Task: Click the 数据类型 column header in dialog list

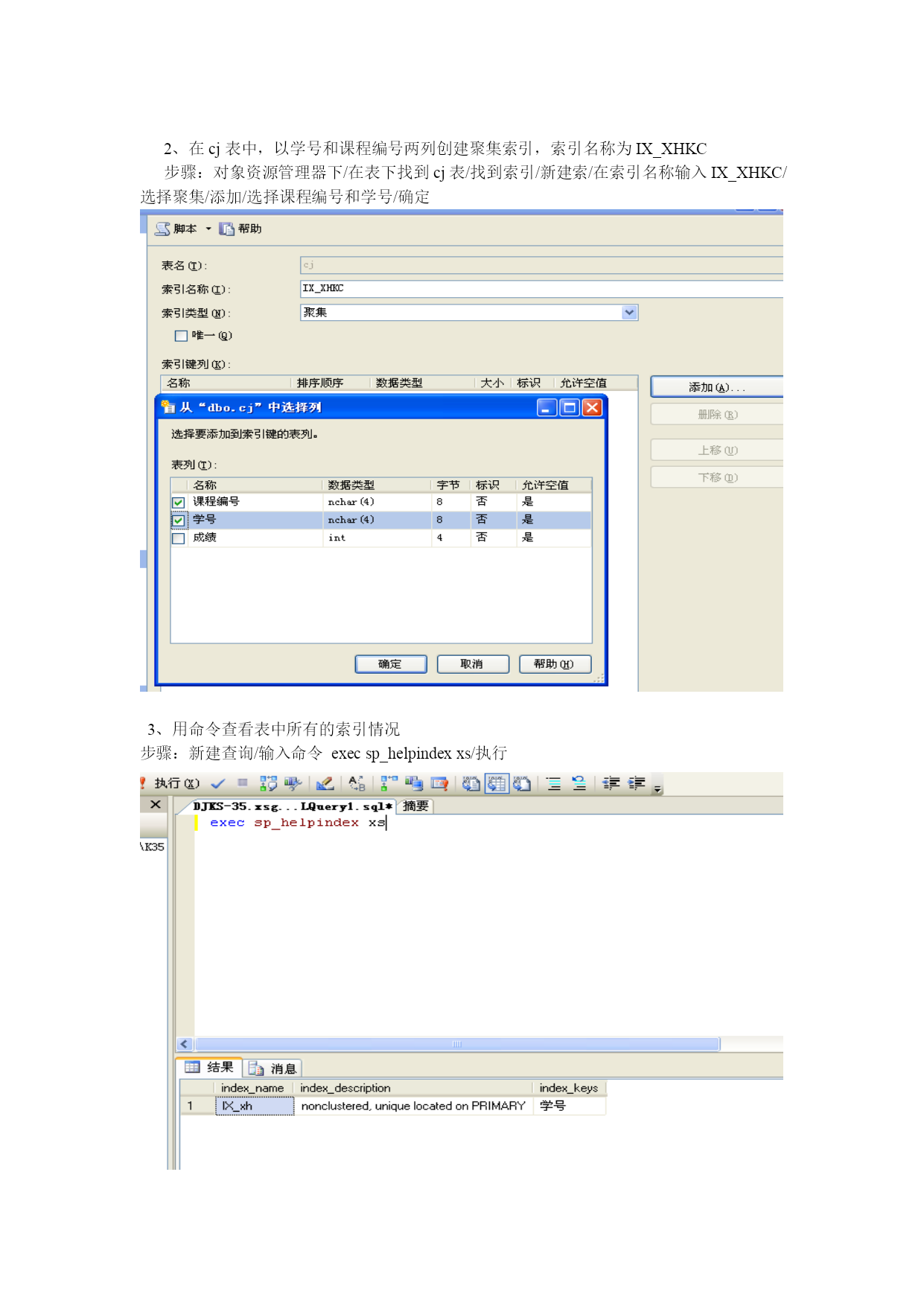Action: [x=377, y=485]
